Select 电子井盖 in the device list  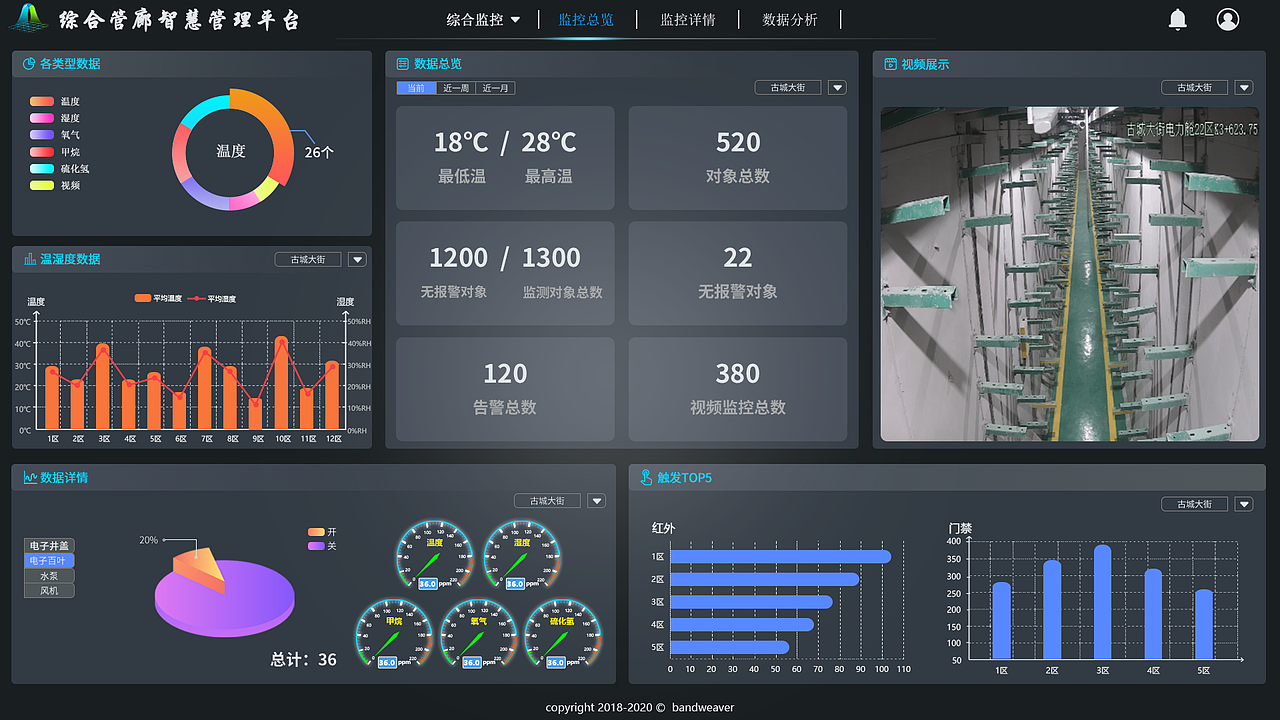tap(49, 546)
